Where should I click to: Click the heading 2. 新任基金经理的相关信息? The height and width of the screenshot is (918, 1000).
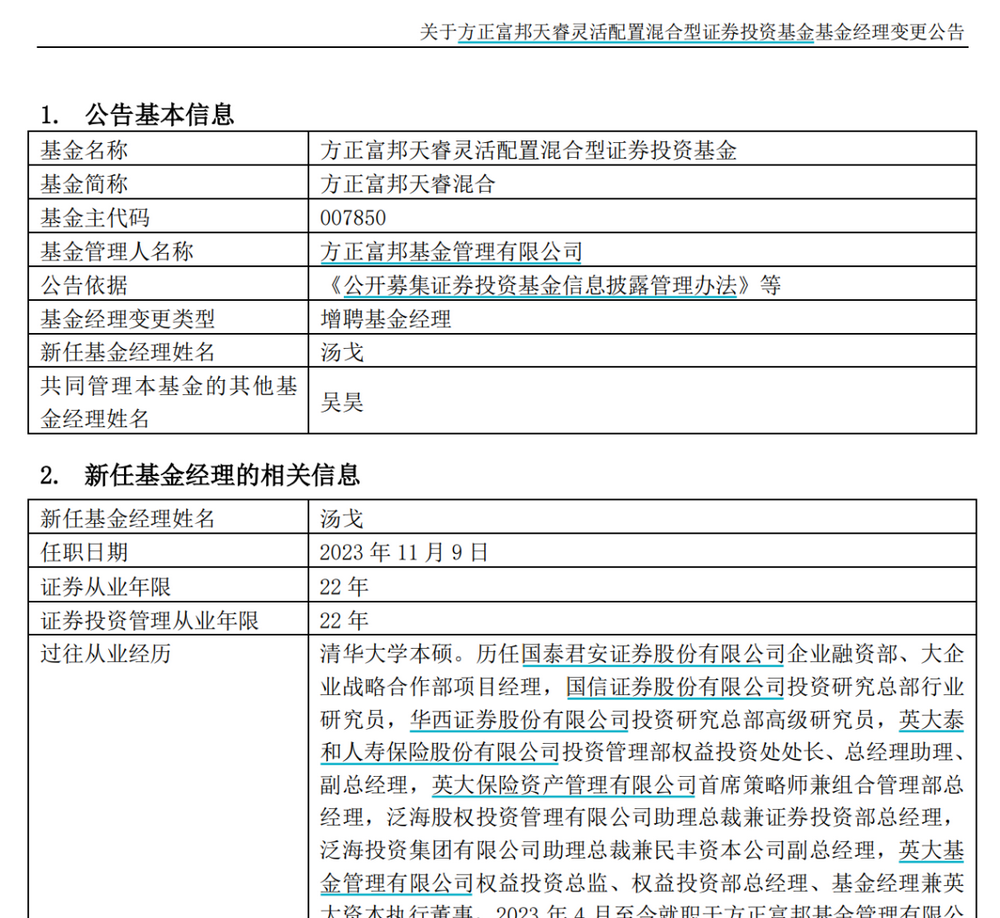click(200, 475)
